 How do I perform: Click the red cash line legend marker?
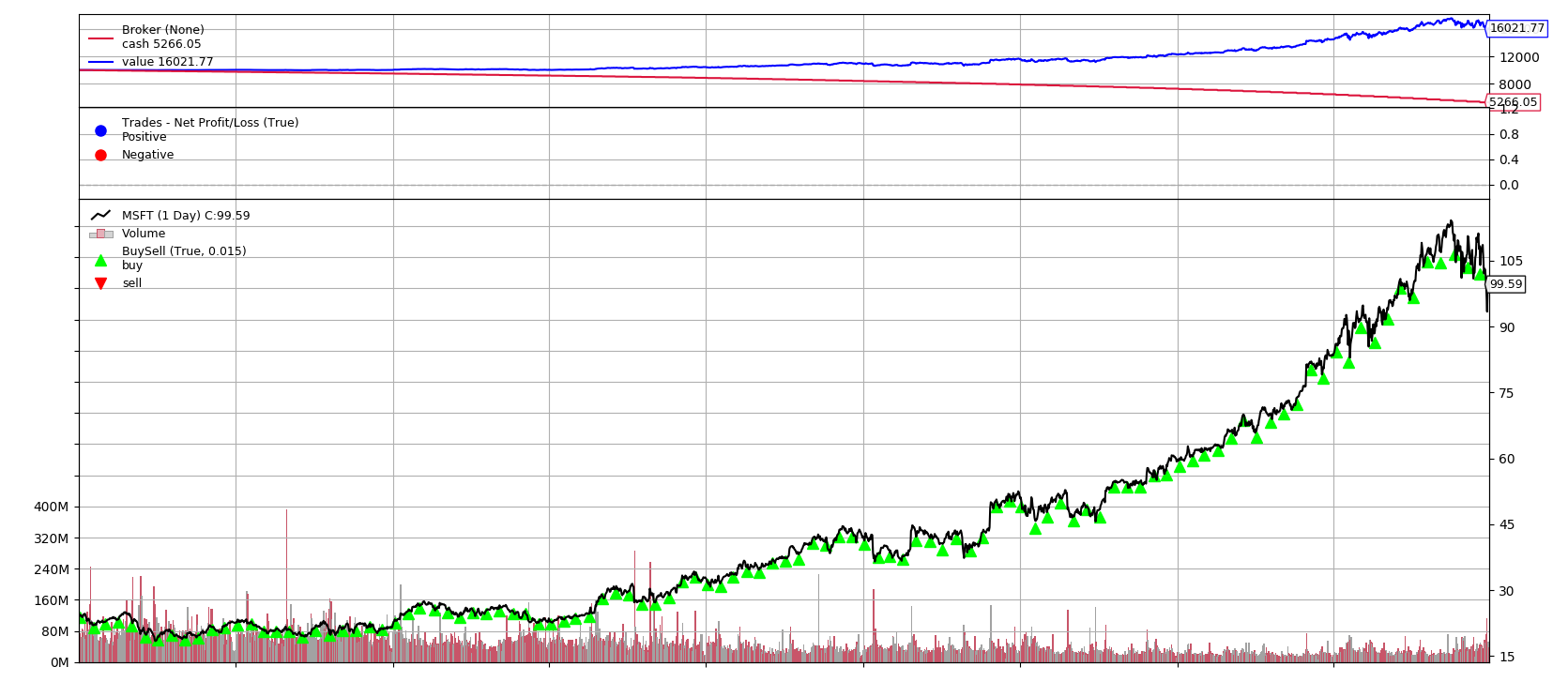click(x=100, y=38)
